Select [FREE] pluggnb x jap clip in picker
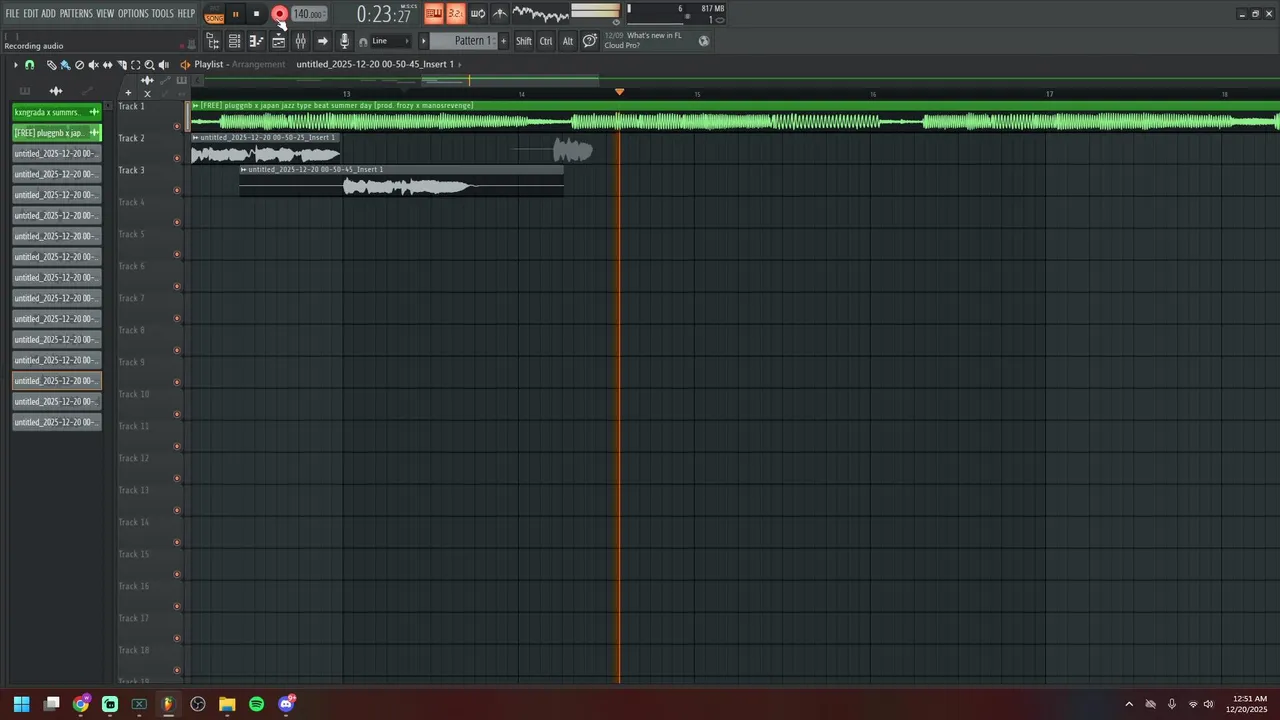Viewport: 1280px width, 720px height. tap(57, 133)
